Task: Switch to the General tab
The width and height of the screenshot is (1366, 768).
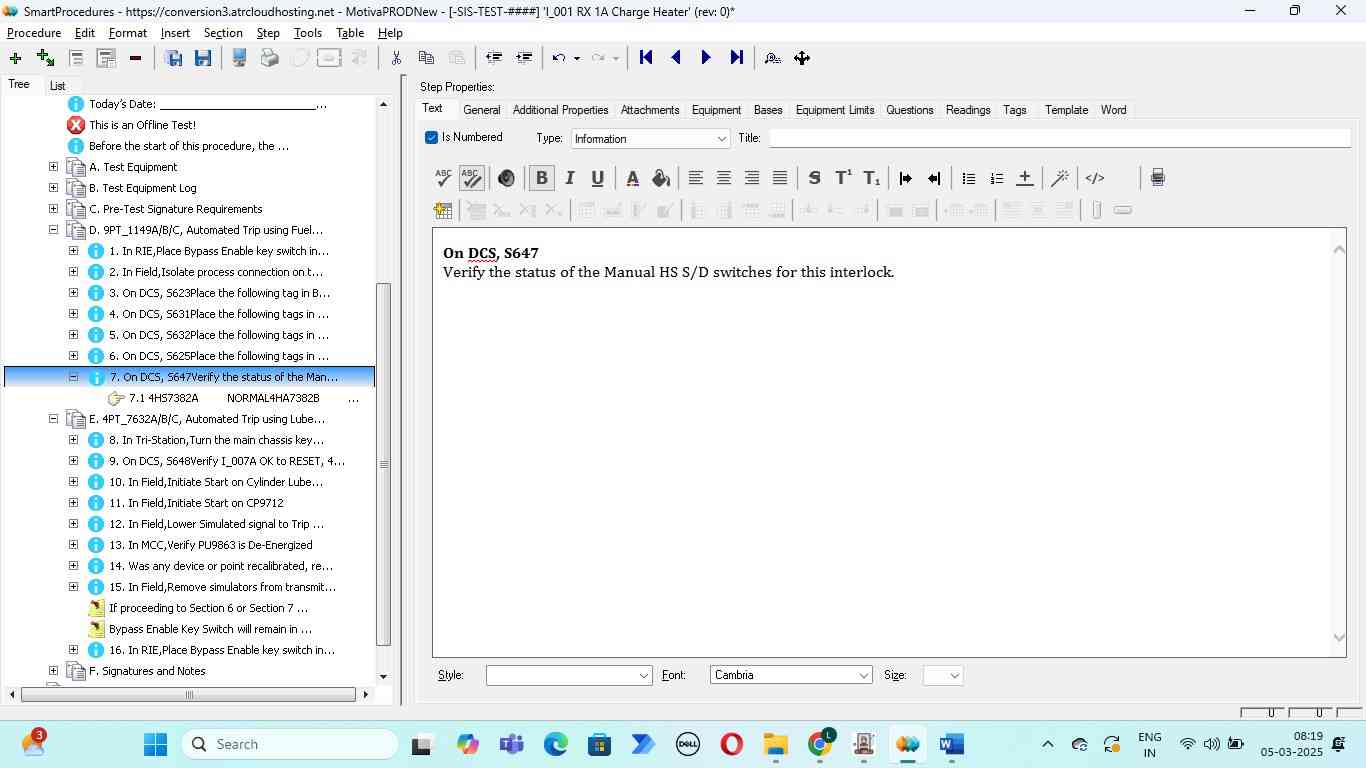Action: pos(481,110)
